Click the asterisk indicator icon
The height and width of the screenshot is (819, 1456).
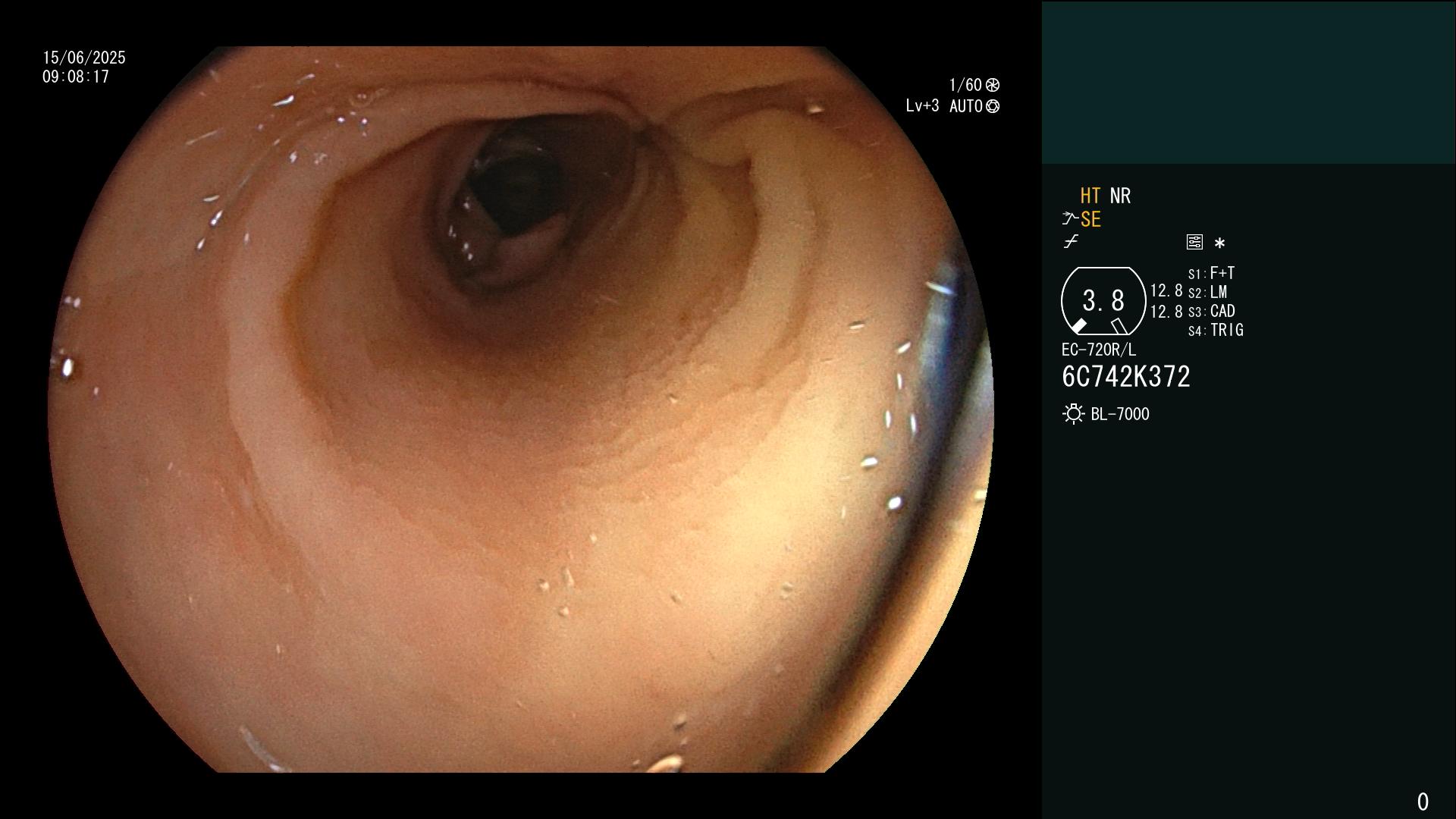[1219, 243]
